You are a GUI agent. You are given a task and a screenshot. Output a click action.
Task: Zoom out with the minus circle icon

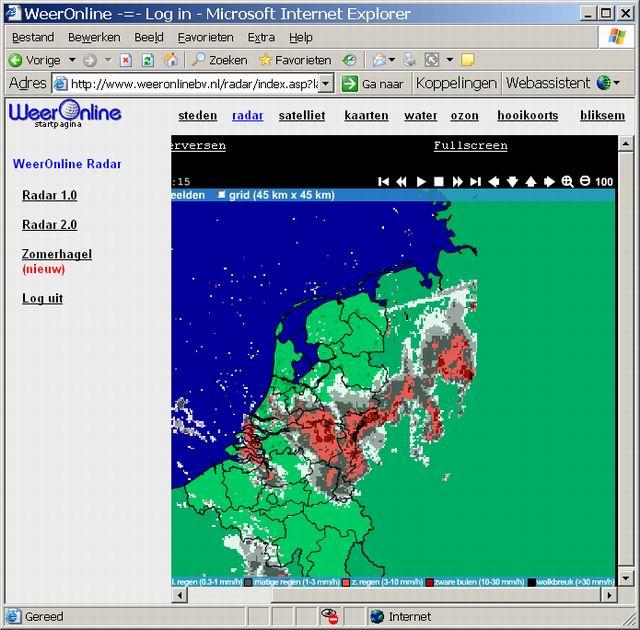(585, 181)
